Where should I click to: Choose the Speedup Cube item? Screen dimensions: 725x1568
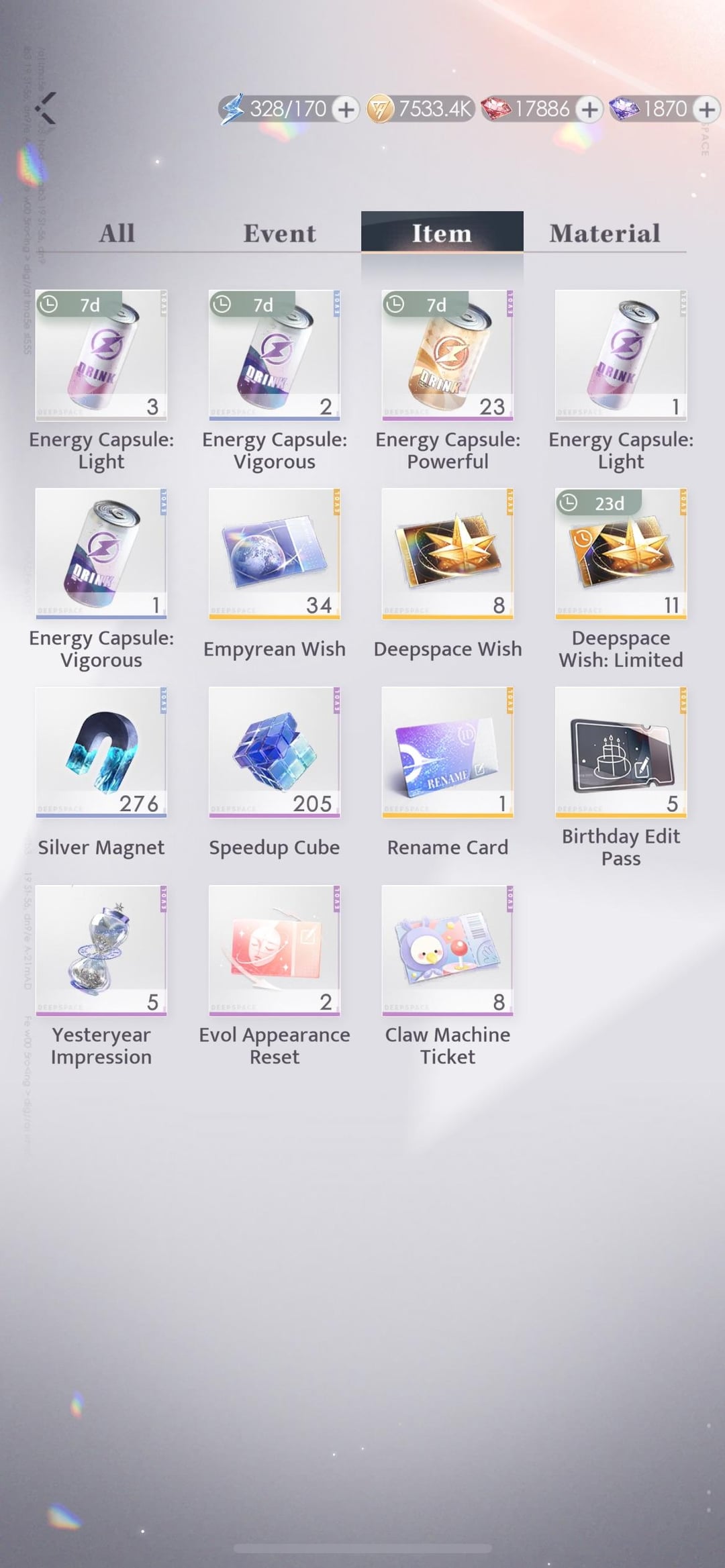pyautogui.click(x=275, y=752)
